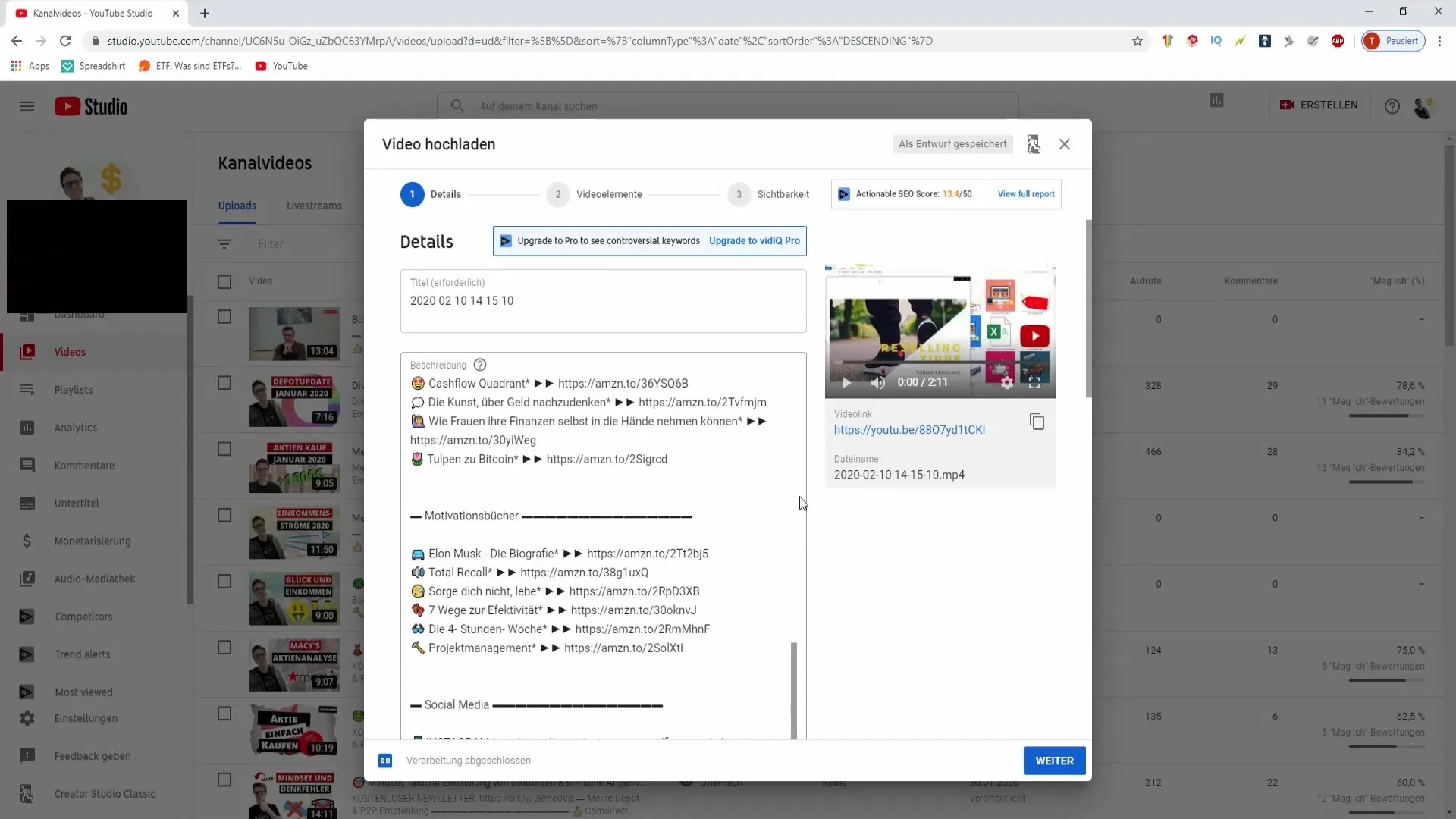Open Playlists in the sidebar

click(x=74, y=390)
